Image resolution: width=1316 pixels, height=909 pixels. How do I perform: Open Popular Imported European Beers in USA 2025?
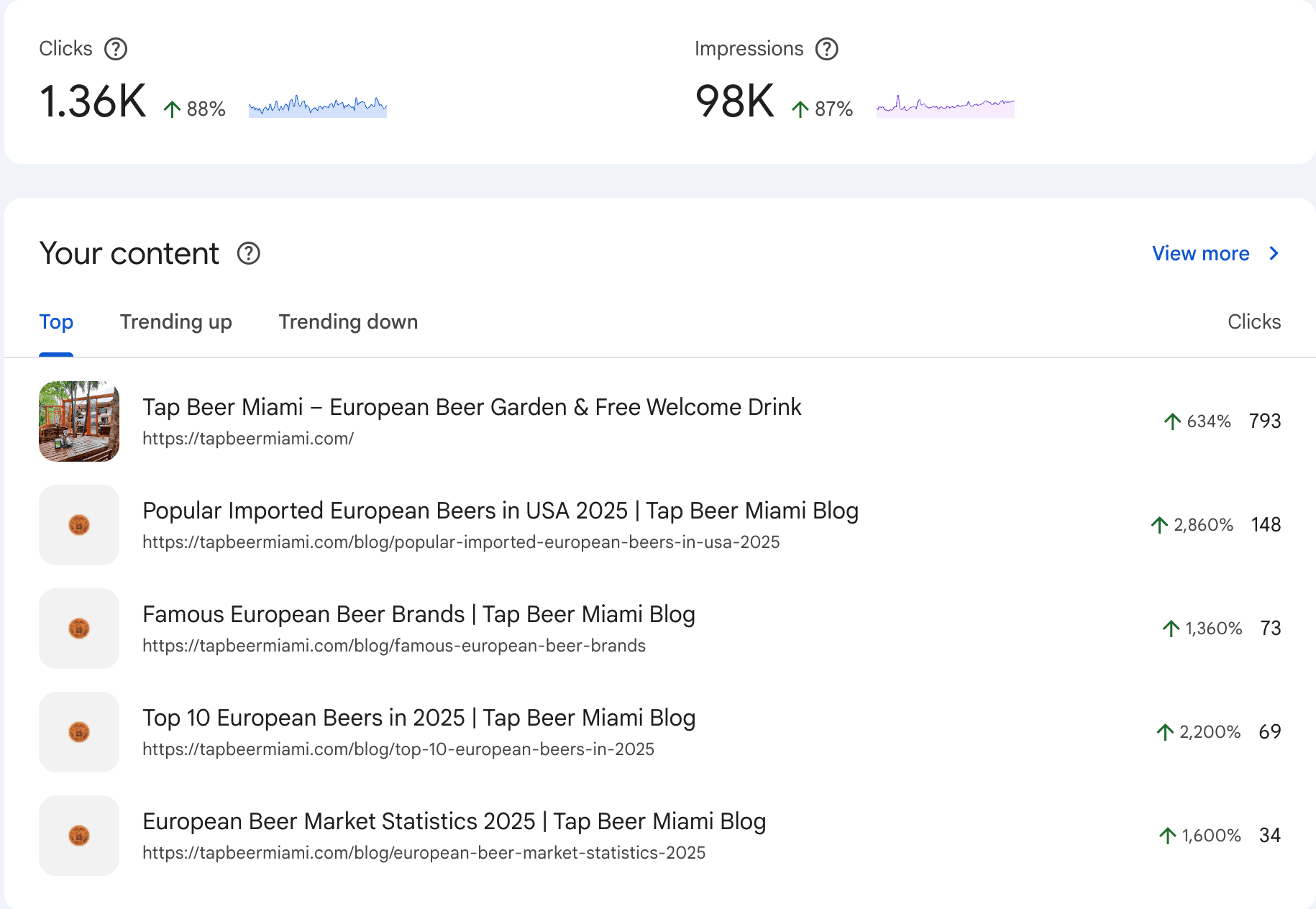501,511
